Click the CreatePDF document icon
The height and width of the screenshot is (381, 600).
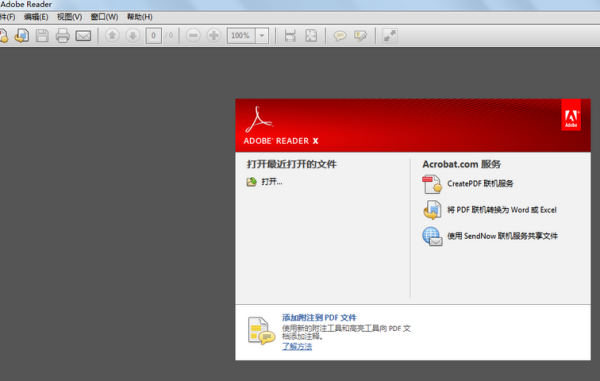(432, 184)
